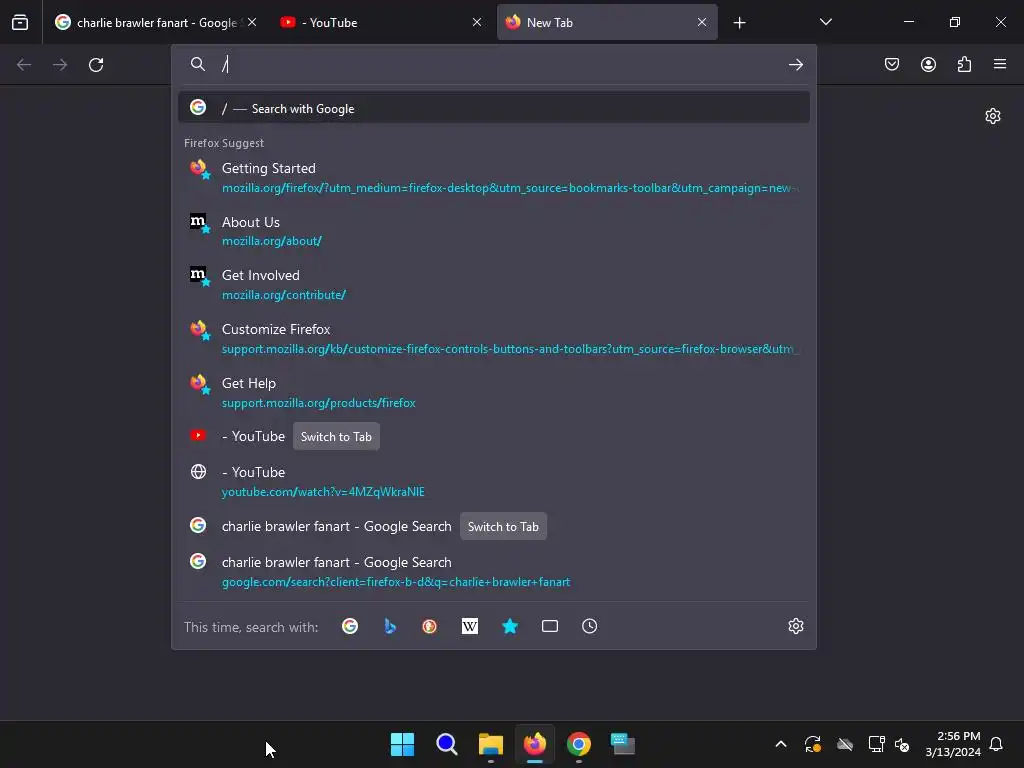Click the muted volume tray icon
The height and width of the screenshot is (768, 1024).
pyautogui.click(x=902, y=744)
